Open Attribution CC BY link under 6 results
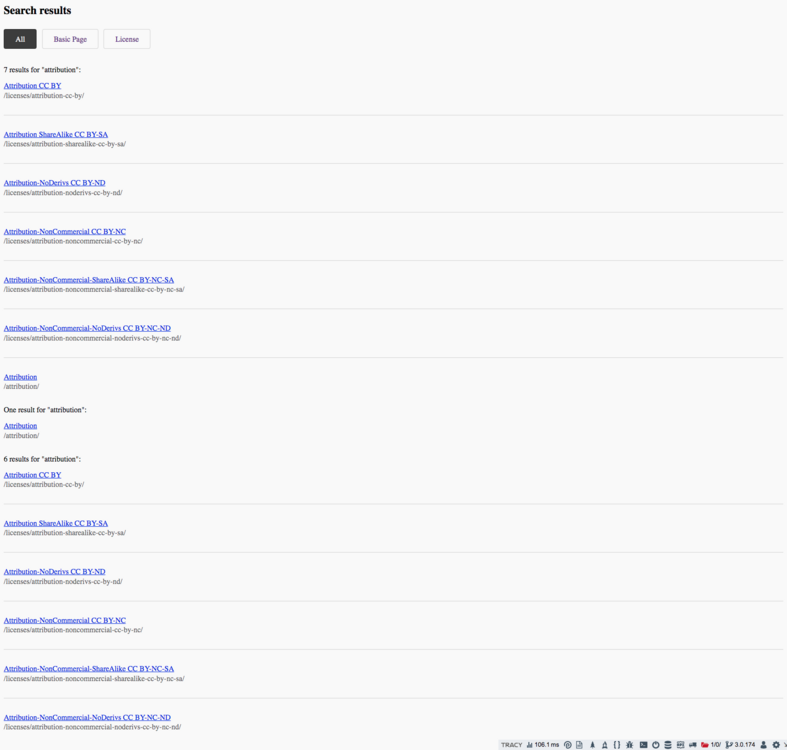 click(x=33, y=475)
